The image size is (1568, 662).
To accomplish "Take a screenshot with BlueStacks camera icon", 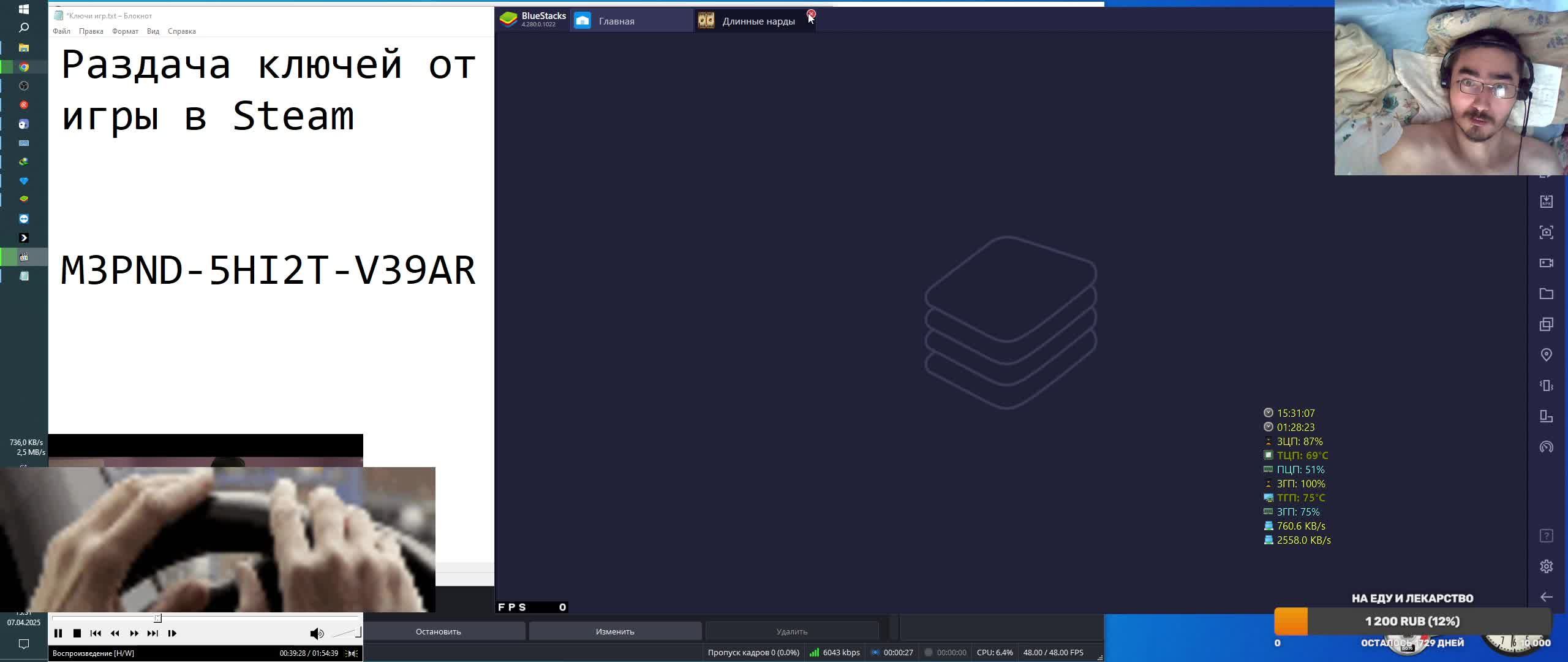I will [x=1546, y=232].
